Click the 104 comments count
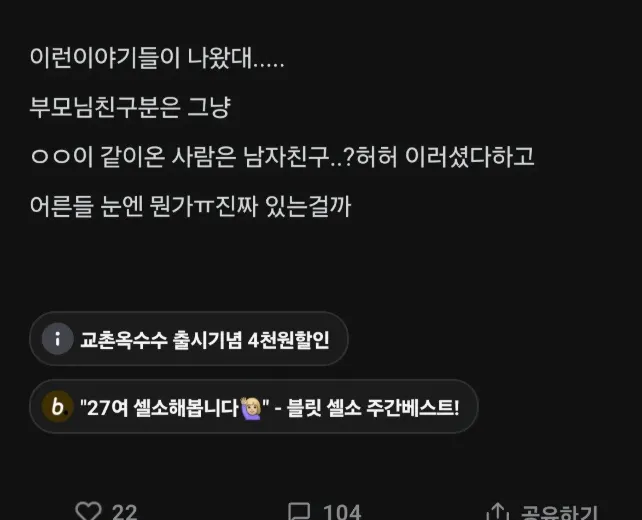This screenshot has width=642, height=520. pyautogui.click(x=342, y=513)
